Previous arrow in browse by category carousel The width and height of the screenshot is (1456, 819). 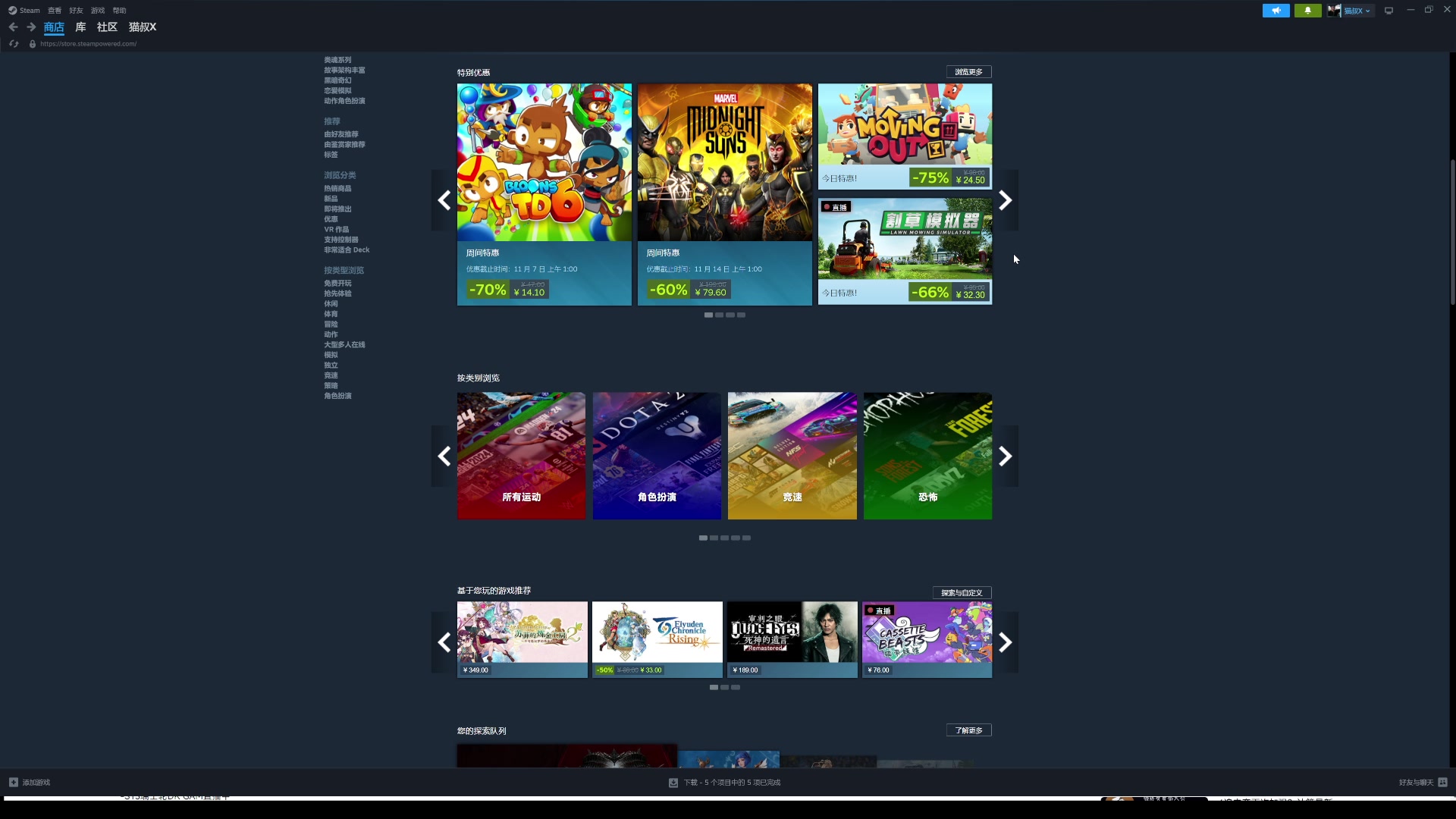click(444, 456)
